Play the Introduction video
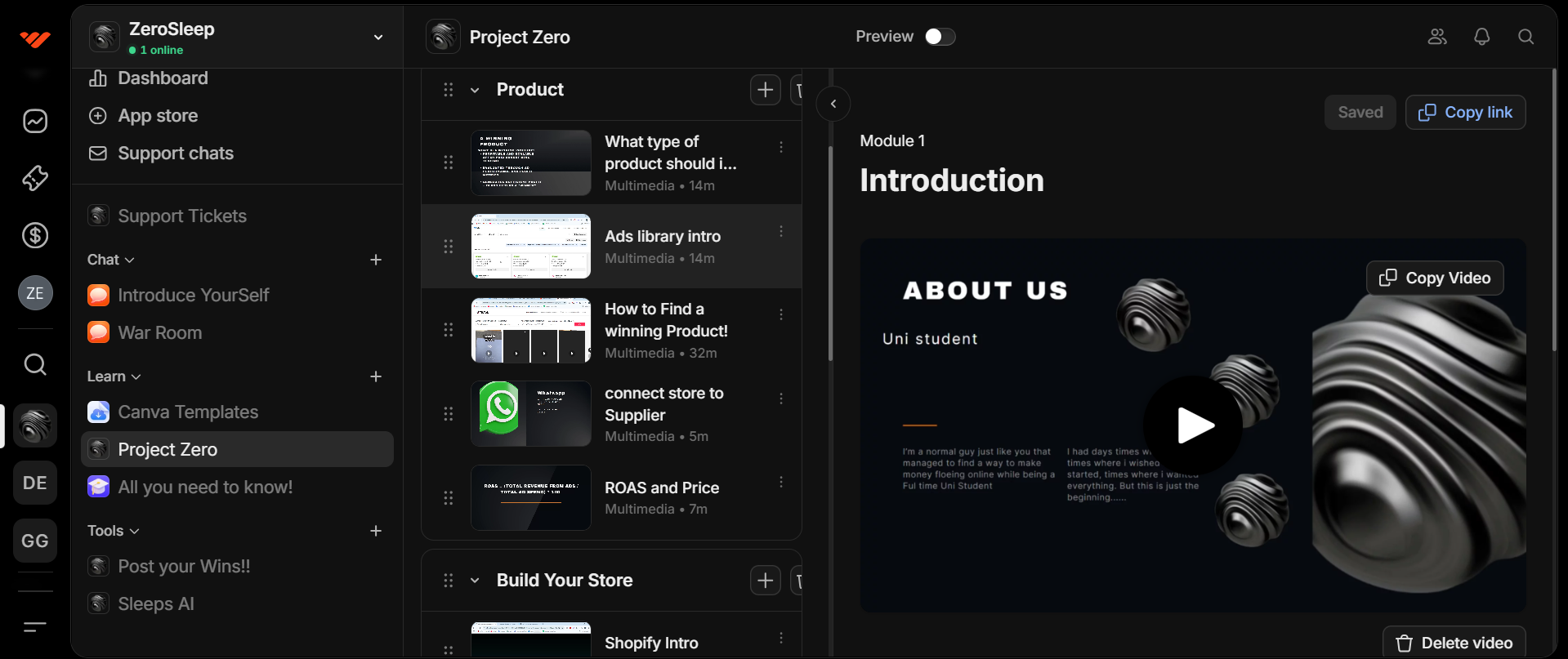The image size is (1568, 659). coord(1193,425)
